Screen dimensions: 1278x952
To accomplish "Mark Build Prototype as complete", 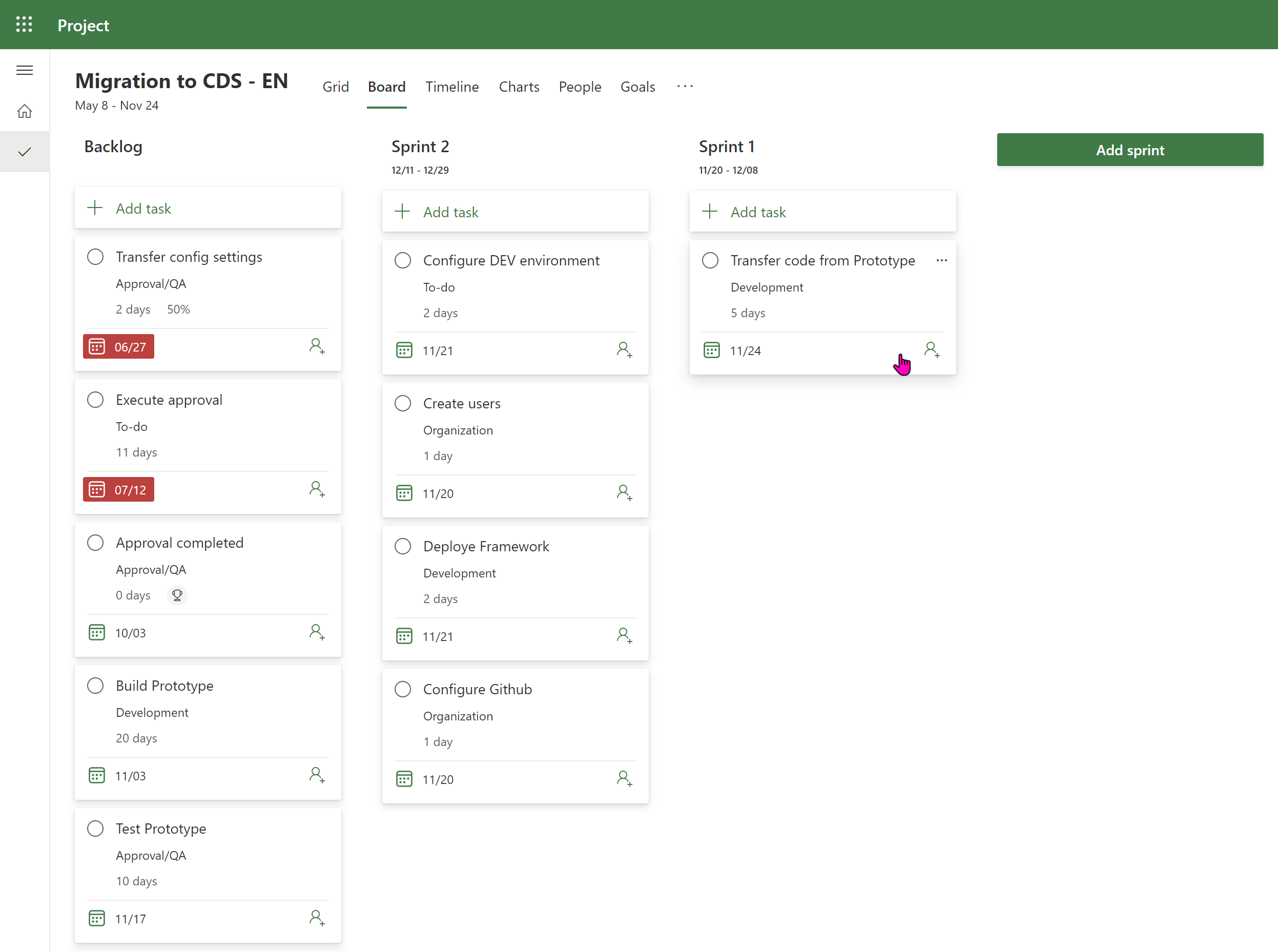I will [x=95, y=685].
